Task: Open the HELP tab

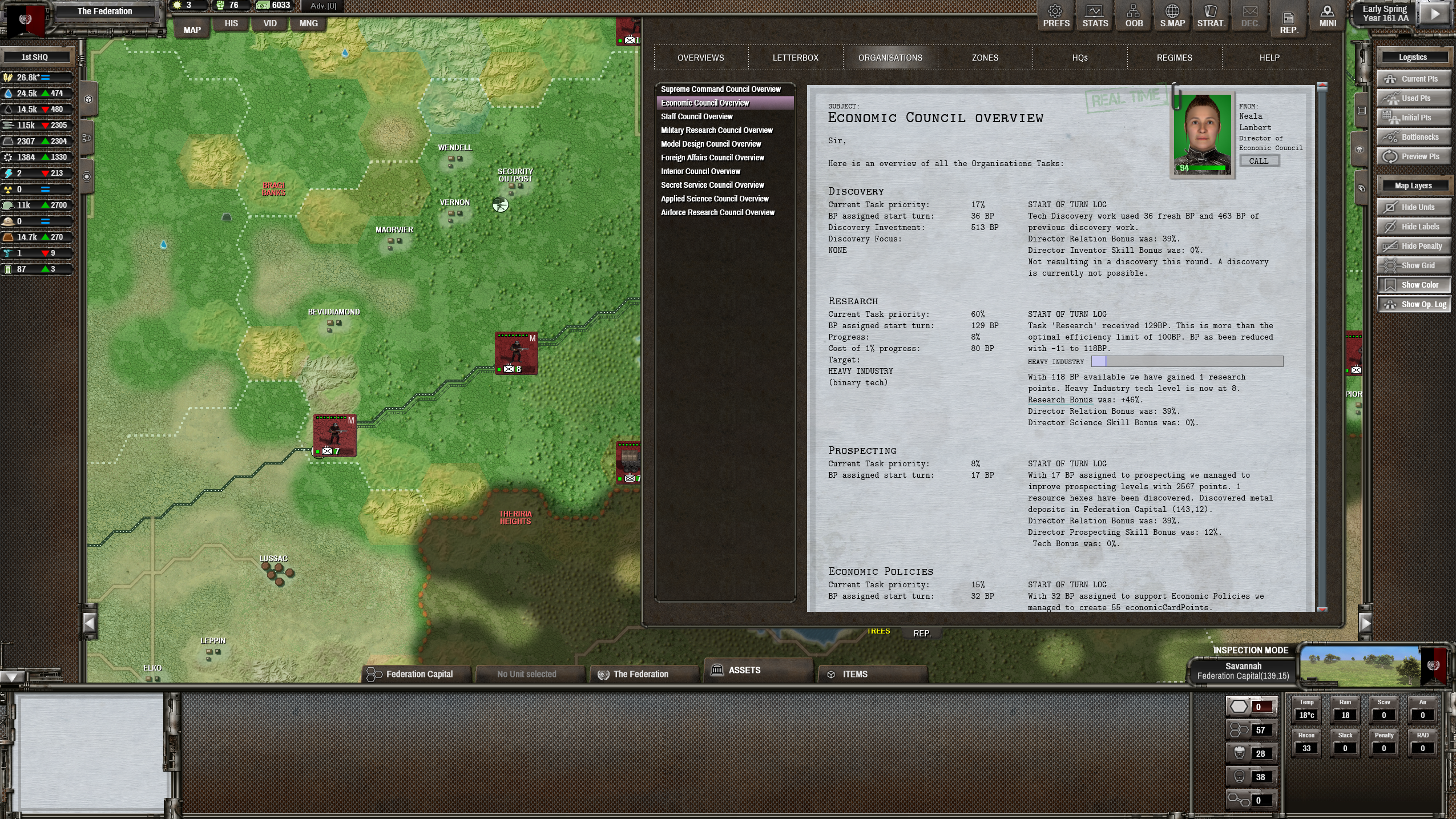Action: (x=1269, y=58)
